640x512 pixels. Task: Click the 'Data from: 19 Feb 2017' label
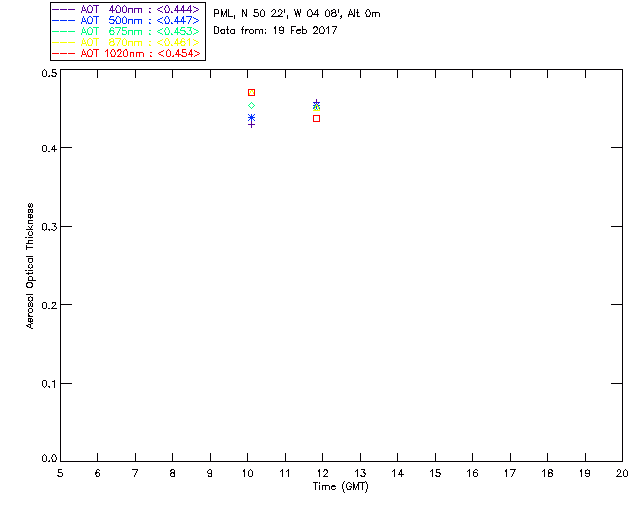(x=275, y=30)
